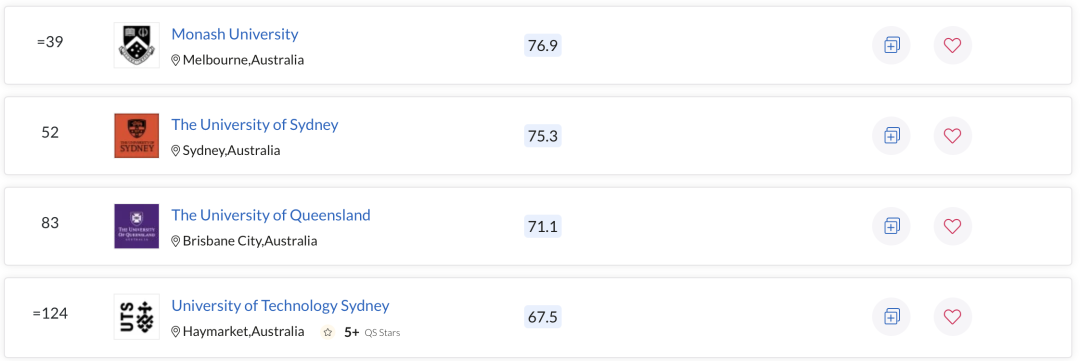Open The University of Sydney link

[255, 125]
